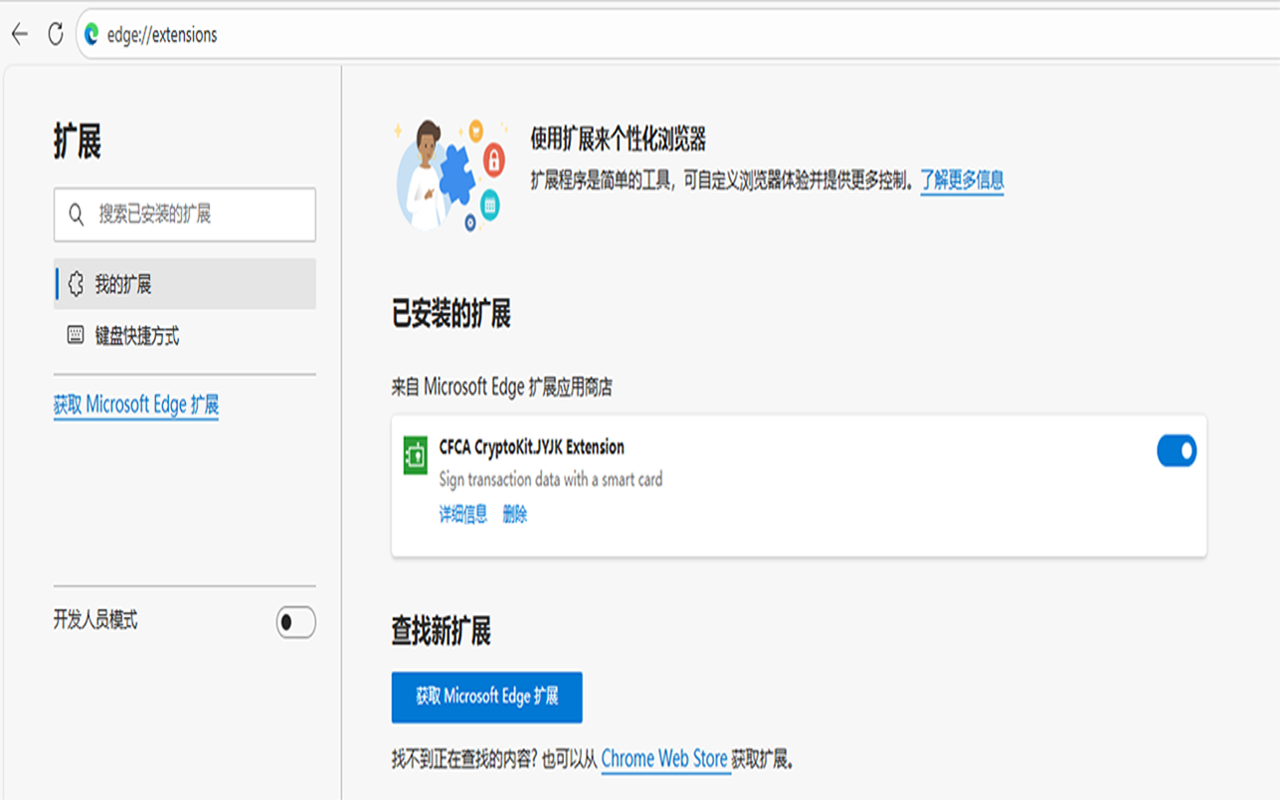Open the Chrome Web Store link
The width and height of the screenshot is (1280, 800).
tap(664, 759)
